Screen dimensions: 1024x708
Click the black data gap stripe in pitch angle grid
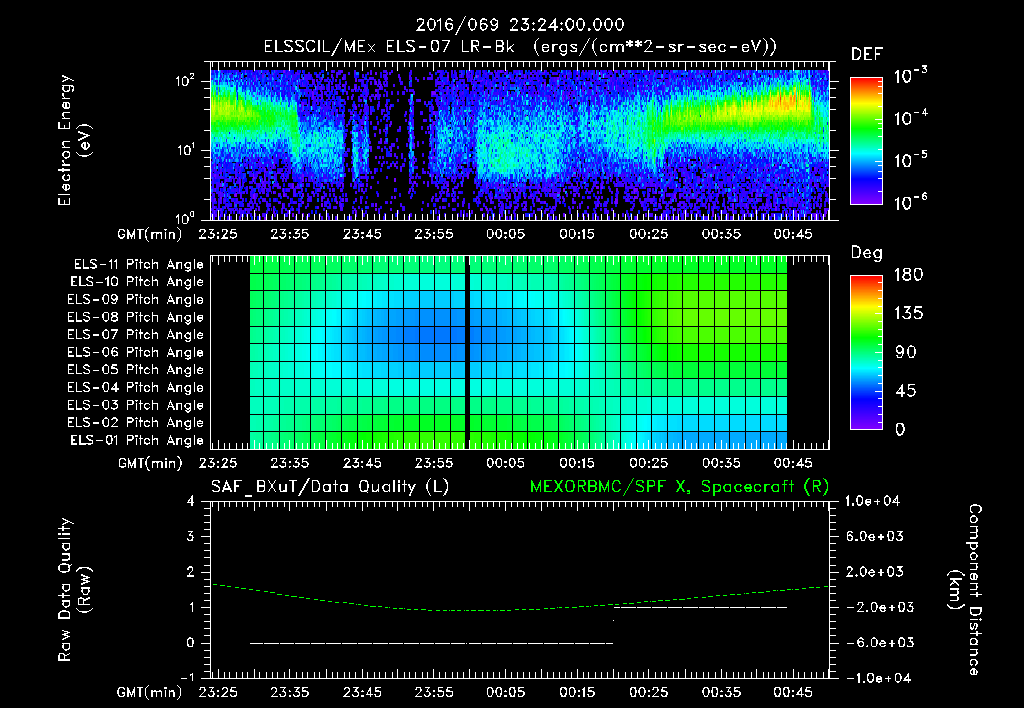click(x=467, y=352)
